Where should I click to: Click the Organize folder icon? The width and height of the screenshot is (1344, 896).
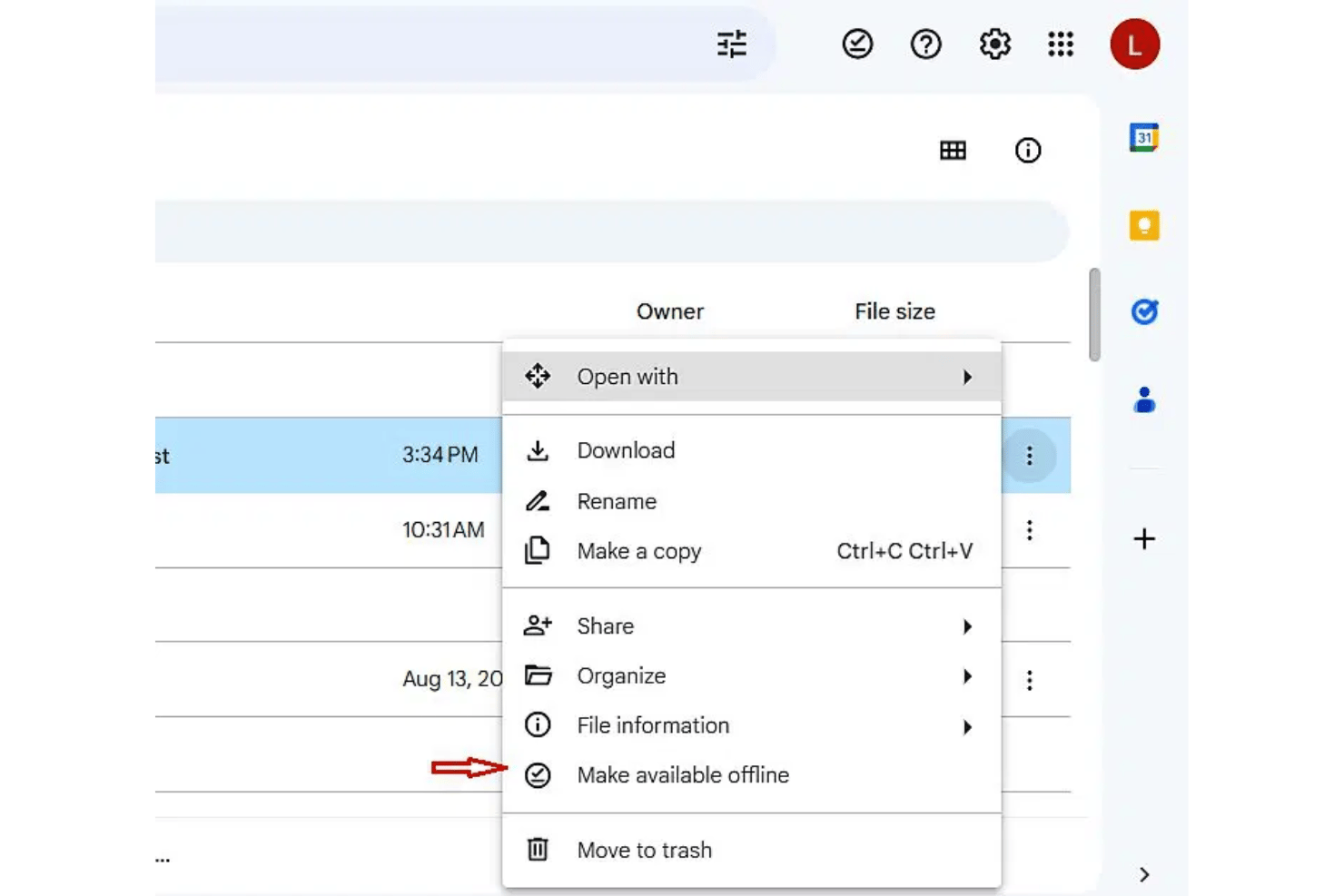(x=538, y=674)
